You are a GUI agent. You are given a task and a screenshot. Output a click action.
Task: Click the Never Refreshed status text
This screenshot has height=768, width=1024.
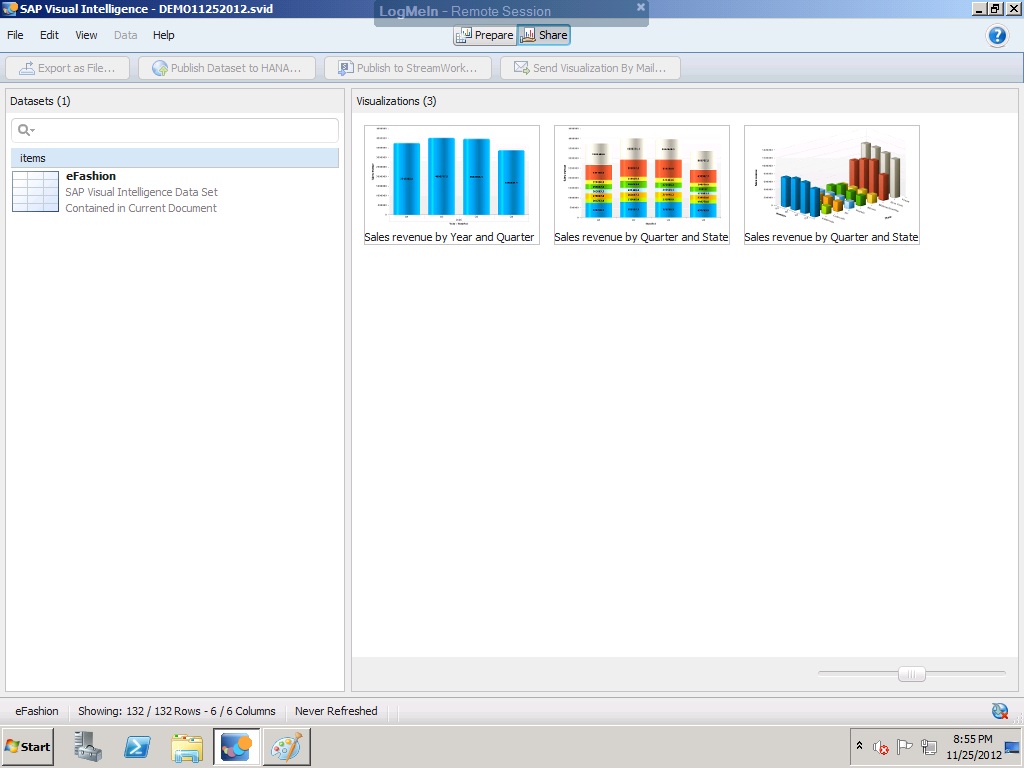pos(336,711)
